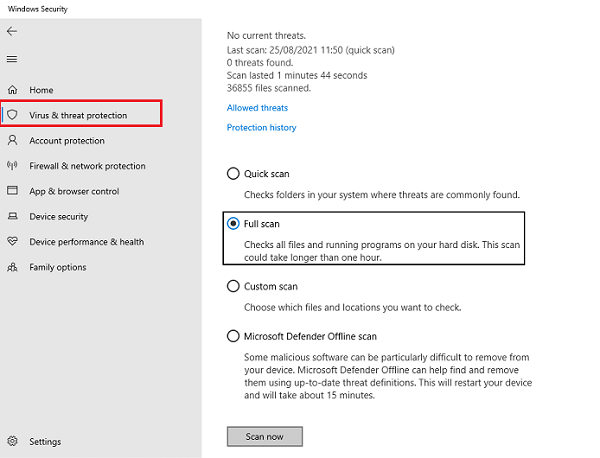
Task: Open the Protection history link
Action: 261,127
